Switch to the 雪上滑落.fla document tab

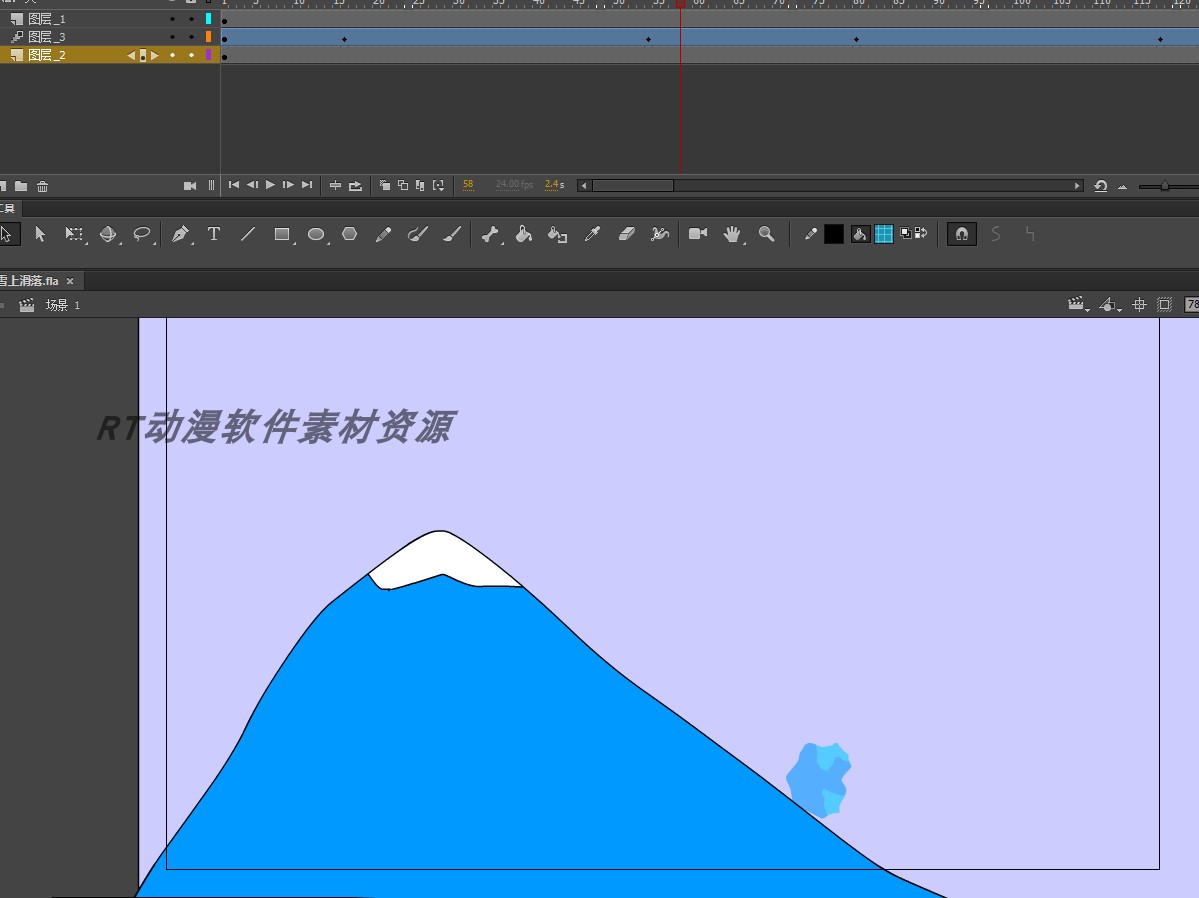(x=30, y=281)
